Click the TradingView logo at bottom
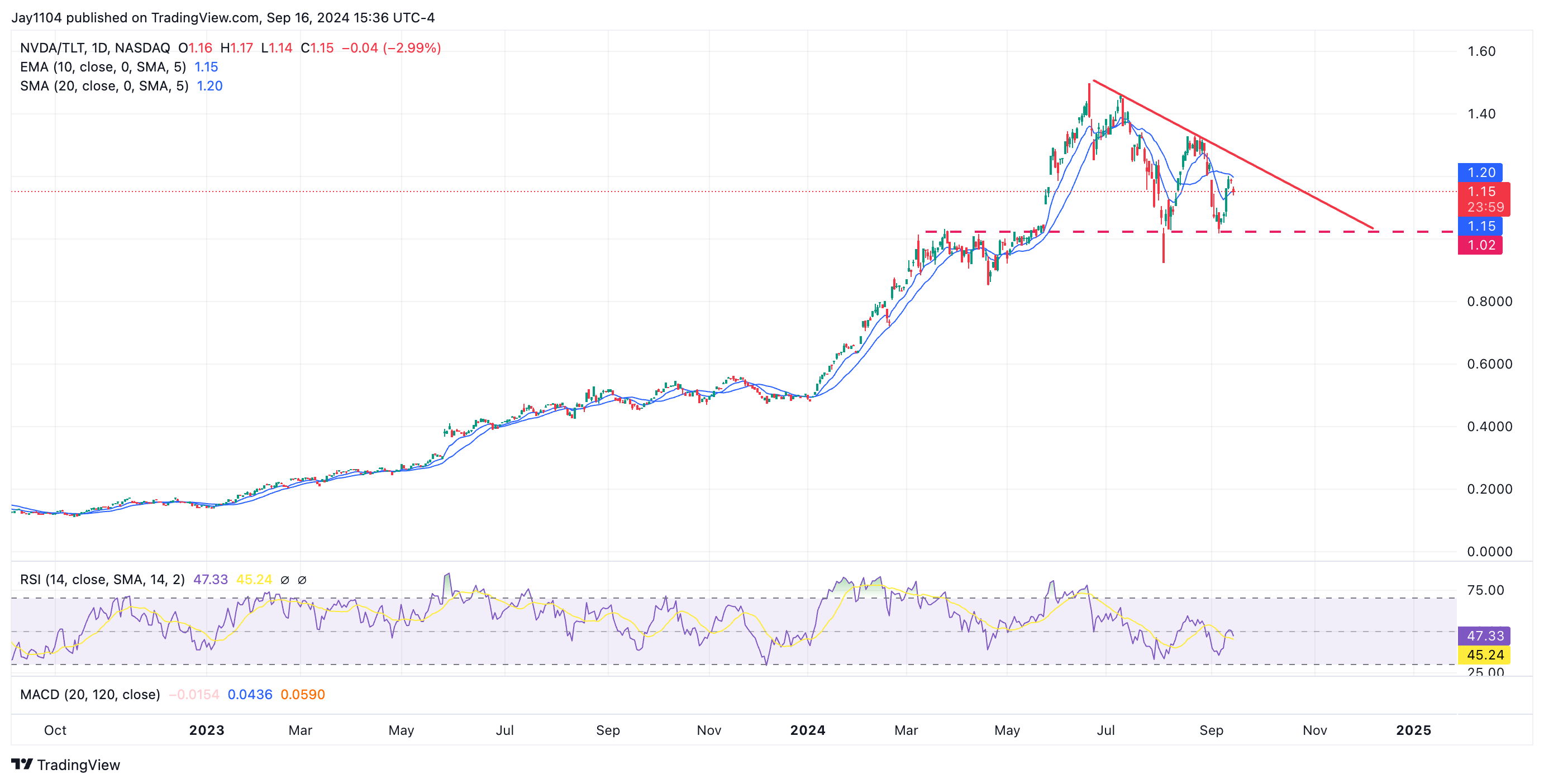This screenshot has width=1544, height=784. click(66, 765)
